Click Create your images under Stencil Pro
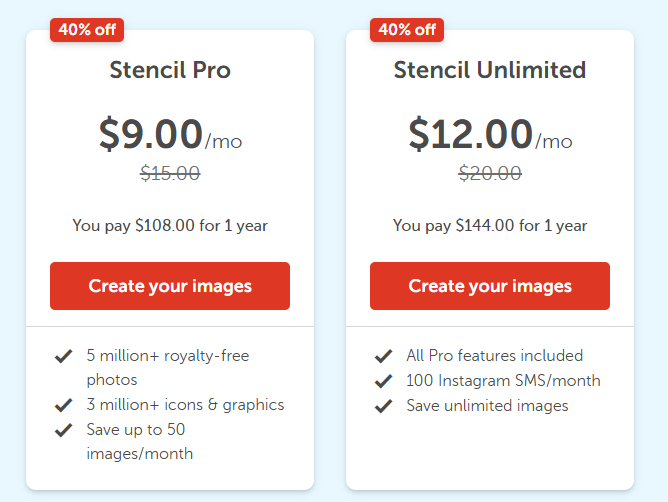Image resolution: width=668 pixels, height=502 pixels. coord(170,286)
